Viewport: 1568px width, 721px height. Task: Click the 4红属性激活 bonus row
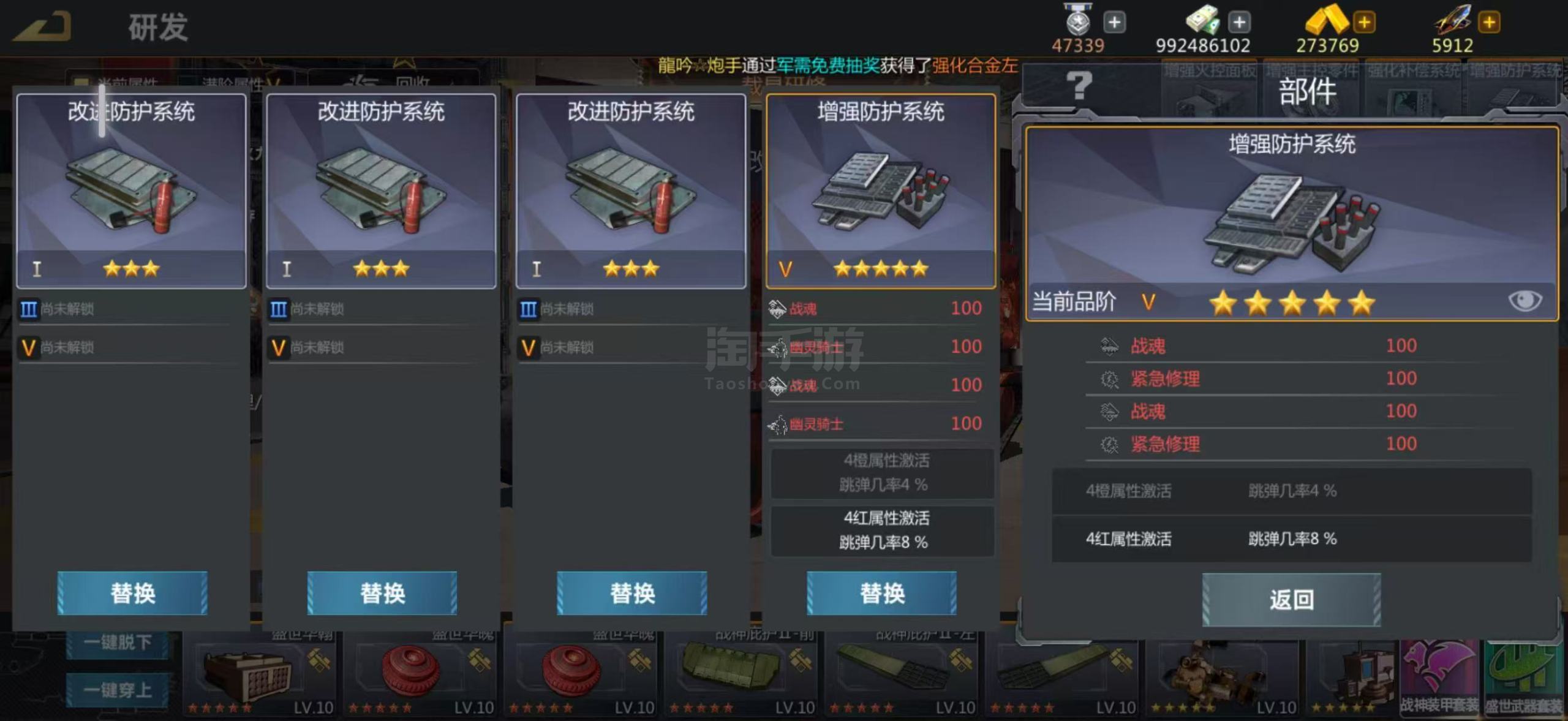1291,539
